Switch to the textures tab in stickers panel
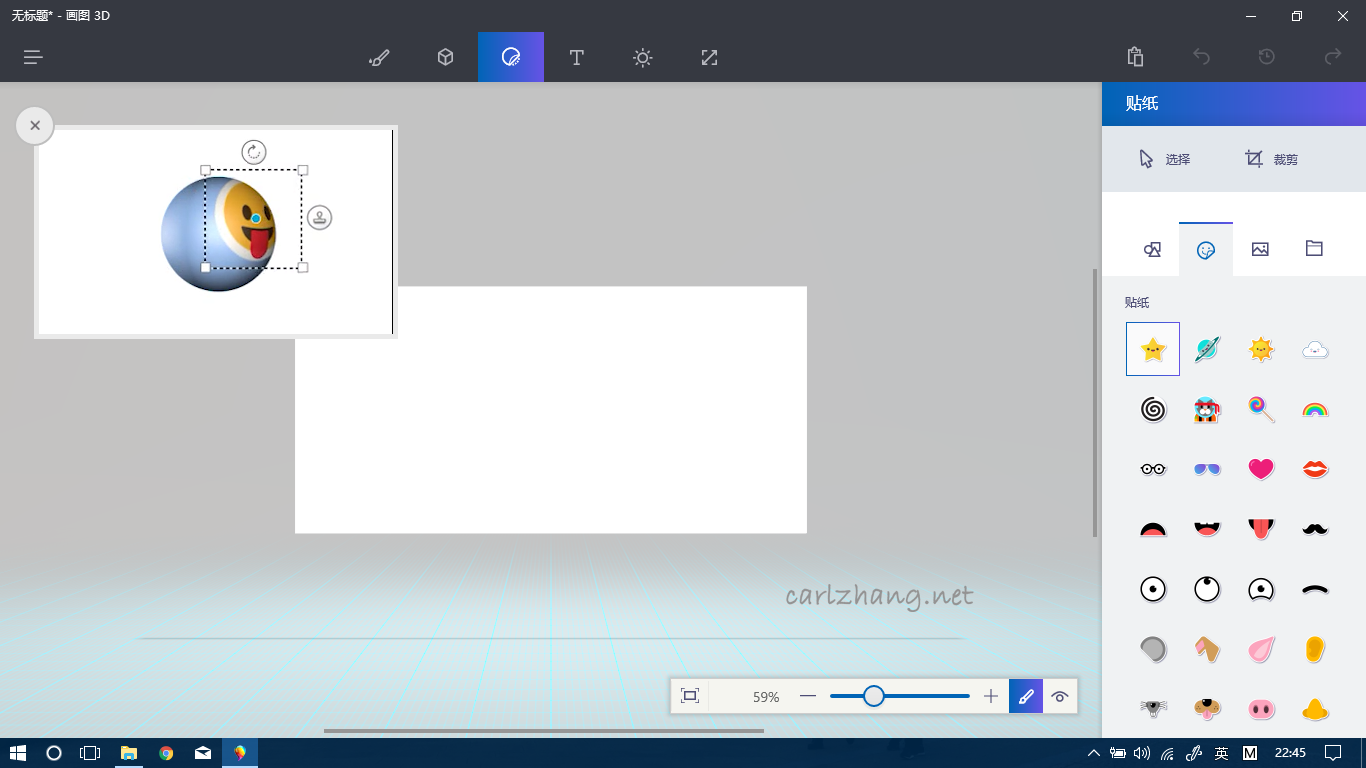The image size is (1366, 768). coord(1260,248)
